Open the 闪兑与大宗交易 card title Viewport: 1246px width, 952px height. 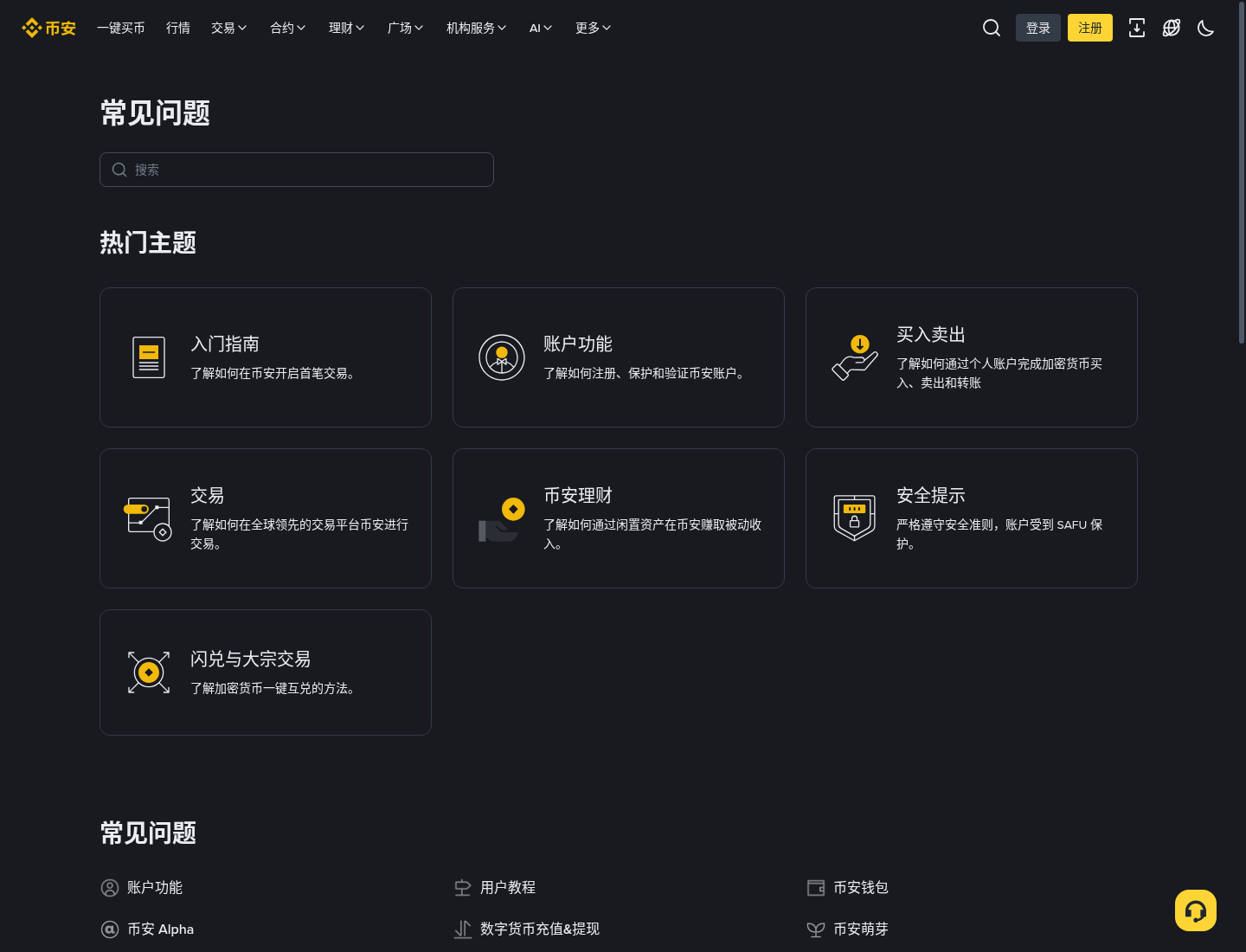251,659
